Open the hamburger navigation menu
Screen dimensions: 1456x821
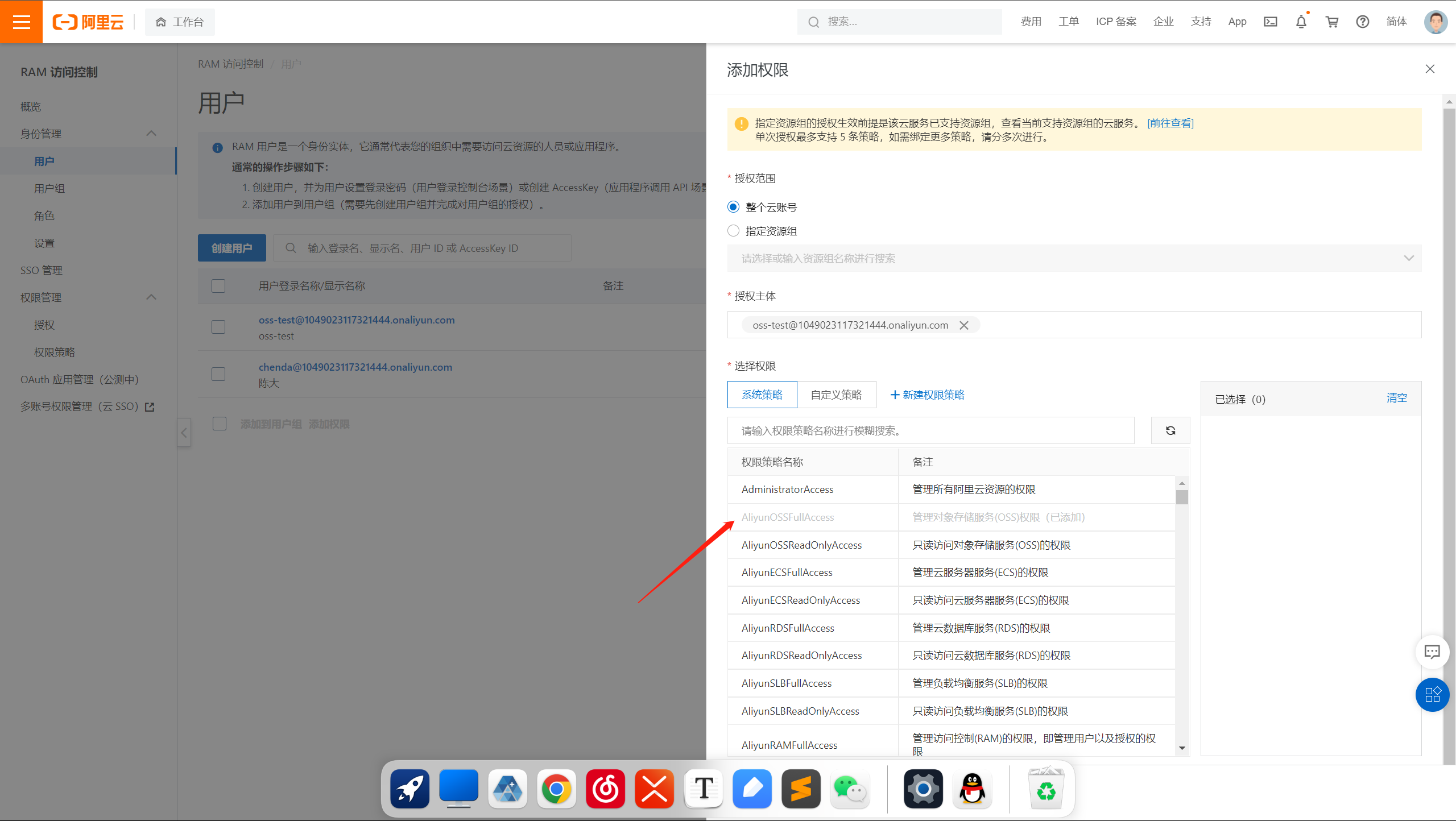21,22
